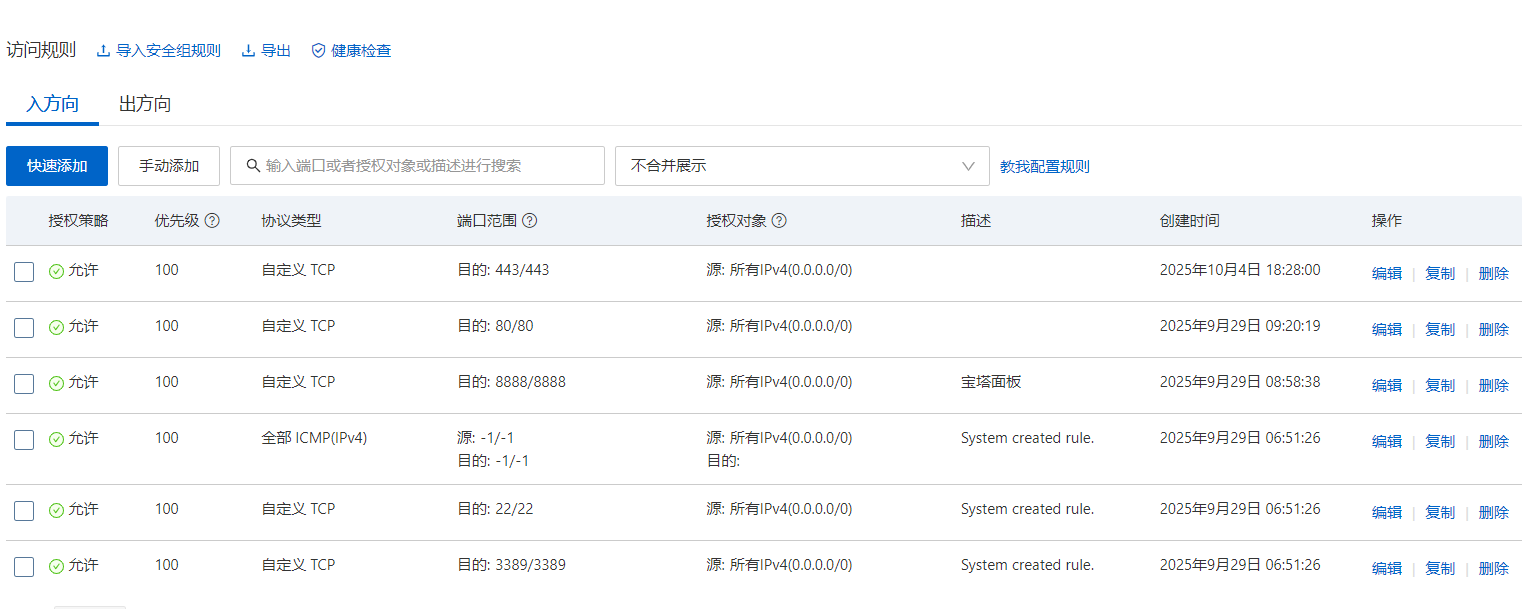1534x609 pixels.
Task: Open the 不合并展示 display dropdown
Action: point(801,166)
